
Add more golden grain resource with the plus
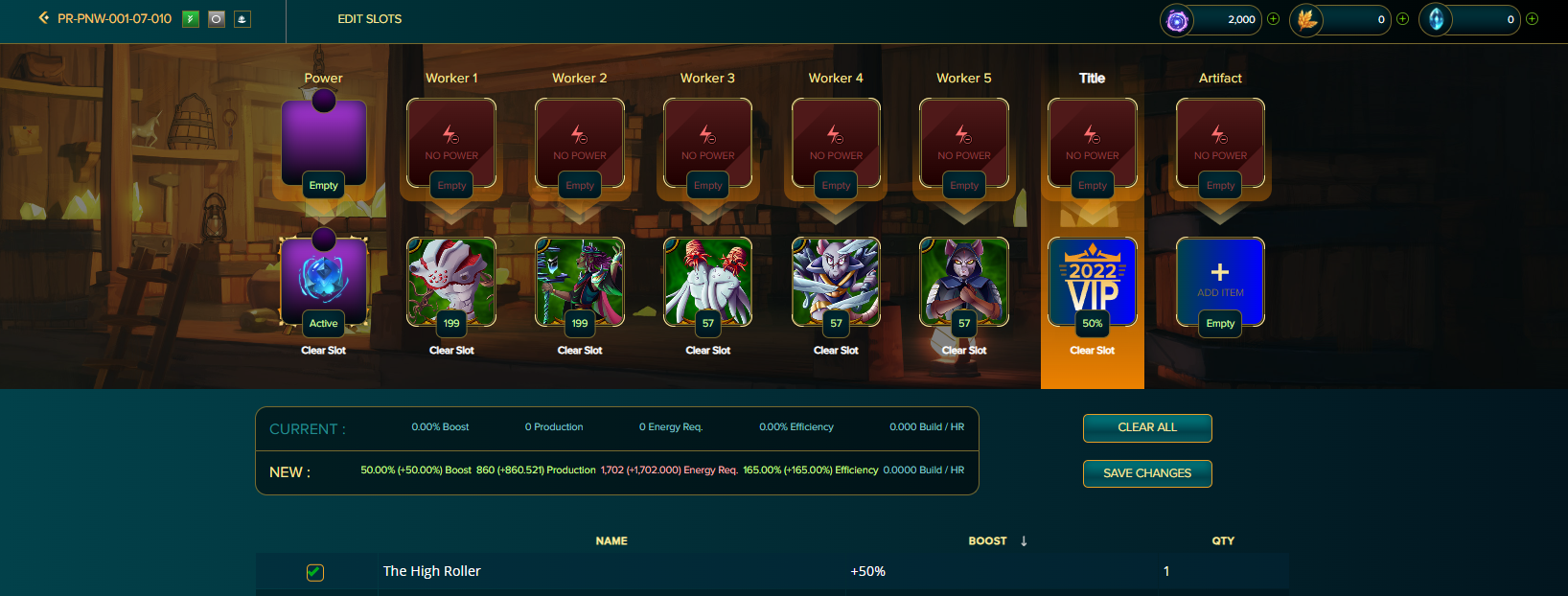pyautogui.click(x=1402, y=19)
